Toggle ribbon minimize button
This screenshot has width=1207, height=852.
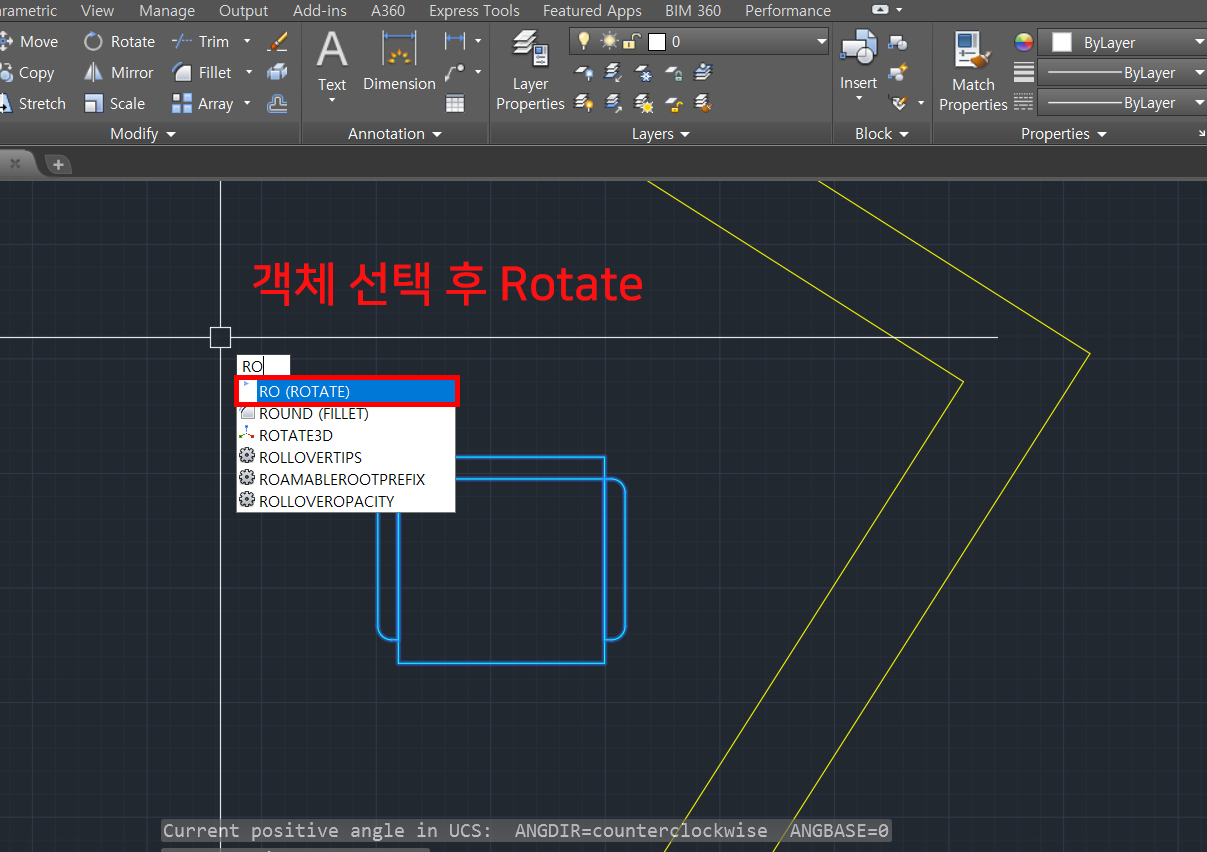coord(880,10)
